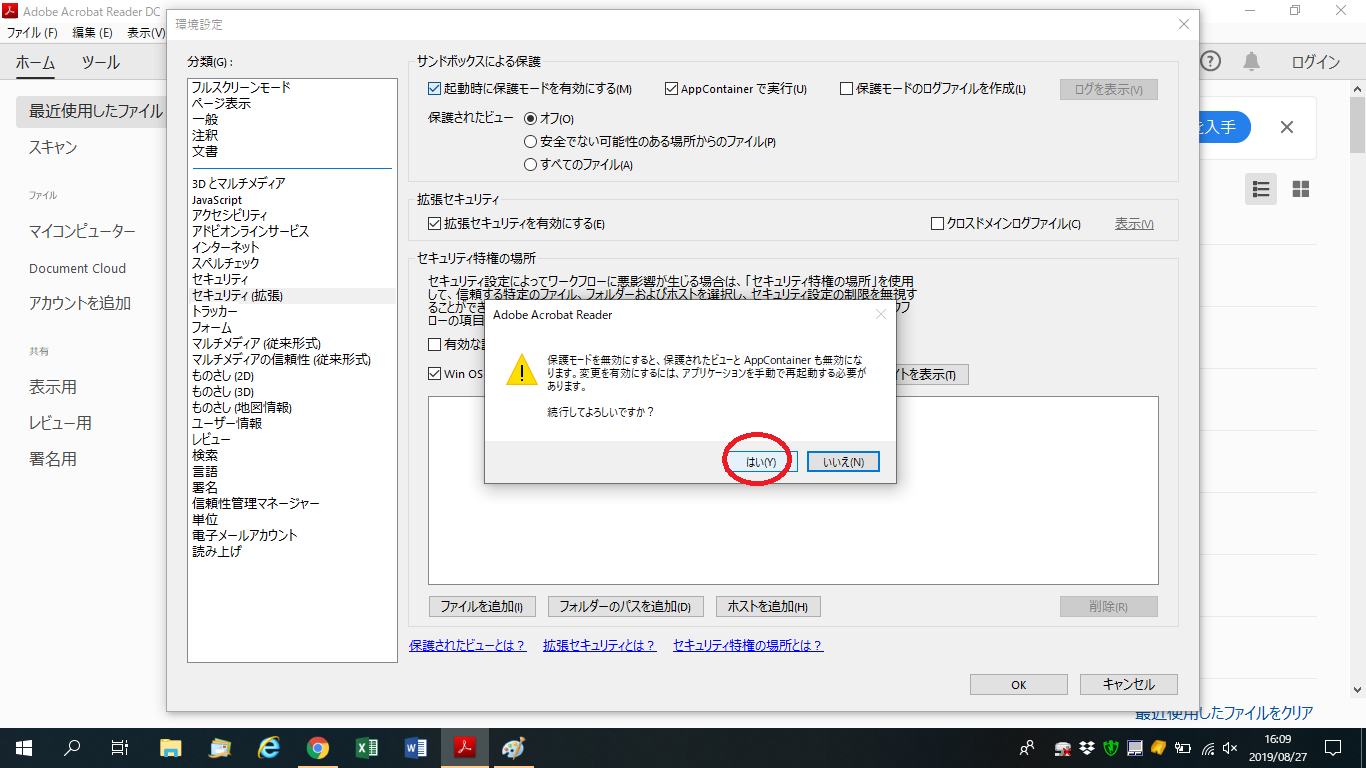Open the 編集(E) menu

93,33
